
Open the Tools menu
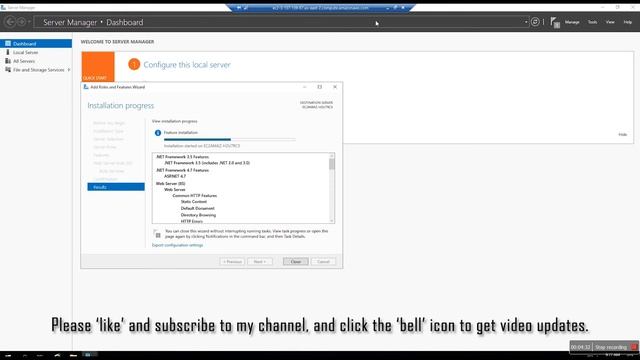tap(592, 22)
